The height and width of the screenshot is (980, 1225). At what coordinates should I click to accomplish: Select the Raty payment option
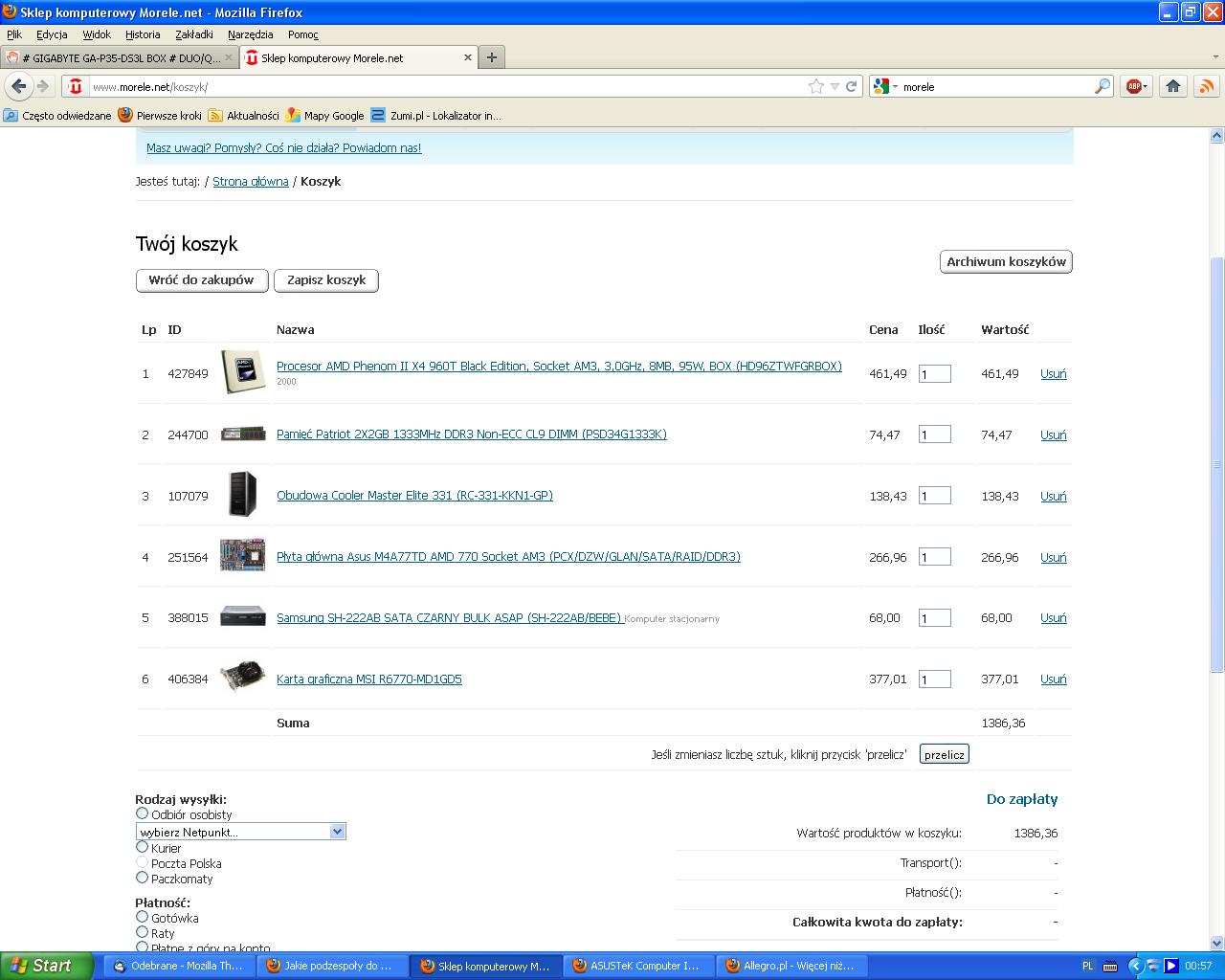coord(143,932)
